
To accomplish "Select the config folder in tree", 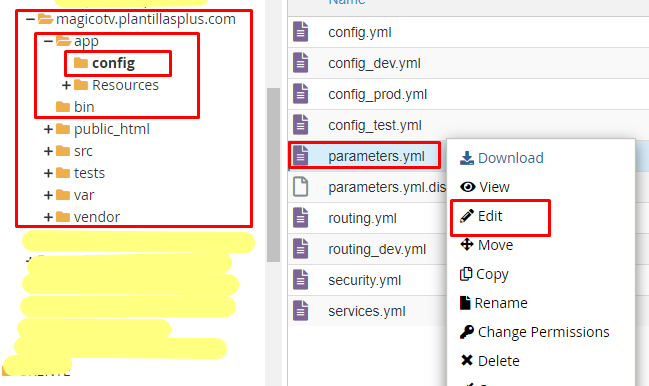I will click(x=113, y=63).
